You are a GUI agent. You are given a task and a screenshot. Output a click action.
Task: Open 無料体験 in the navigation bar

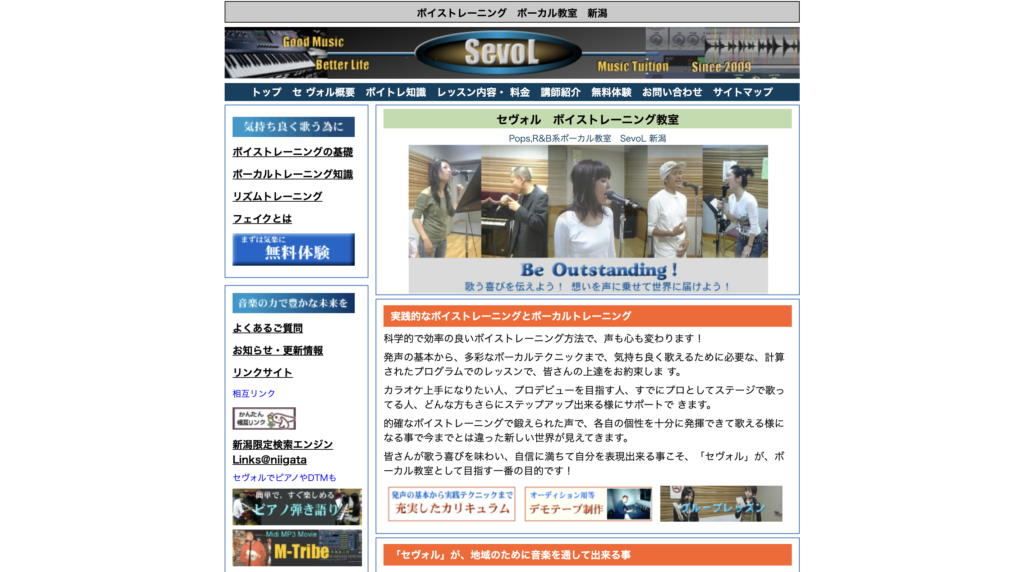click(611, 92)
